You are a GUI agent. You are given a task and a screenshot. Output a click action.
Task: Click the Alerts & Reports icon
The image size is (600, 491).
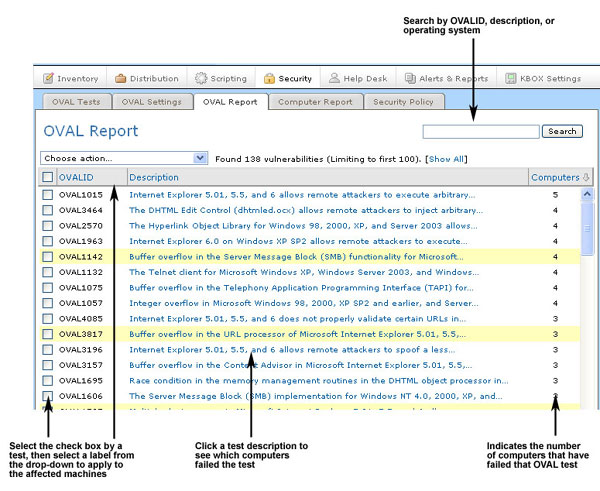pos(411,78)
